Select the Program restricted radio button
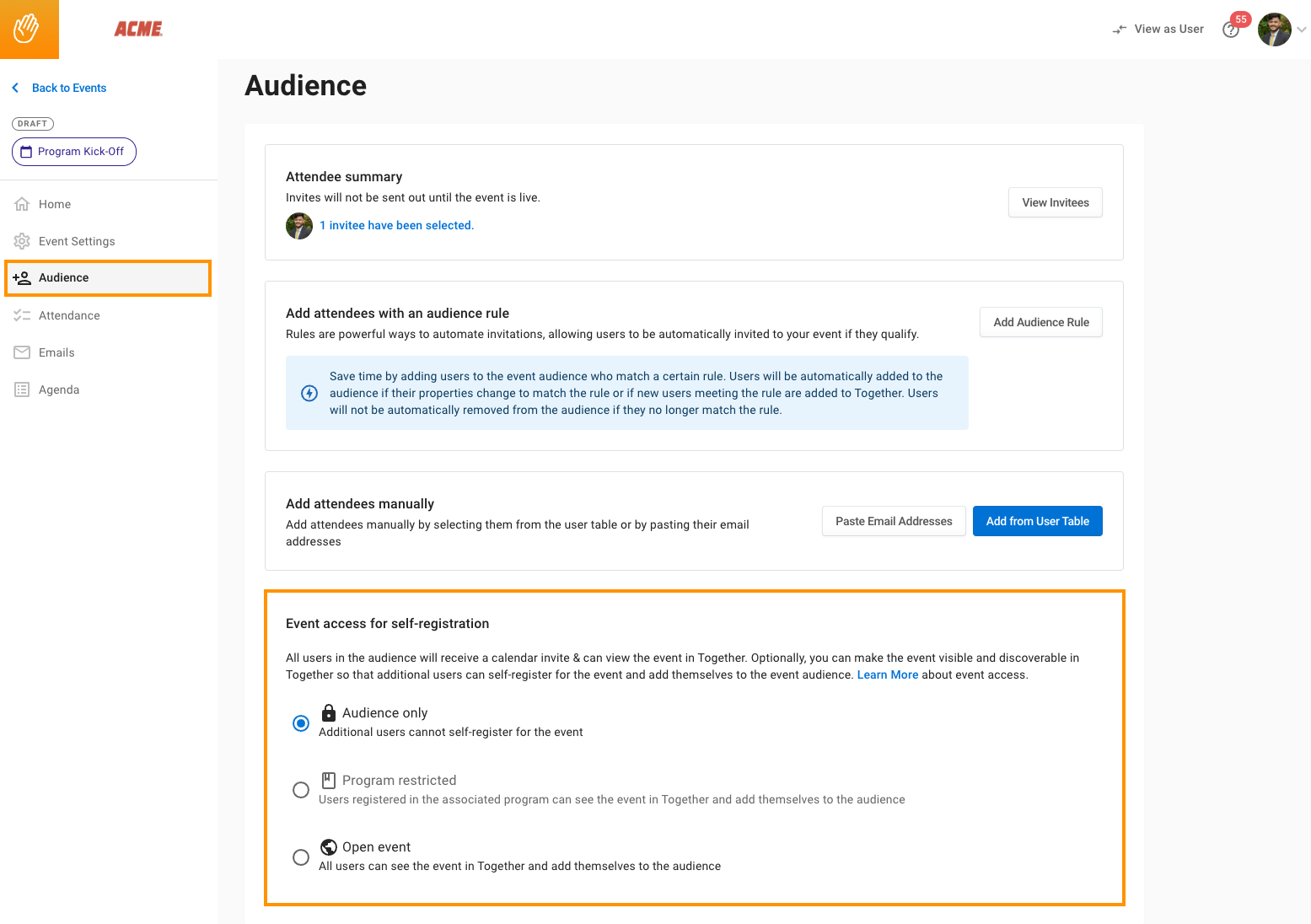The width and height of the screenshot is (1311, 924). (x=301, y=790)
